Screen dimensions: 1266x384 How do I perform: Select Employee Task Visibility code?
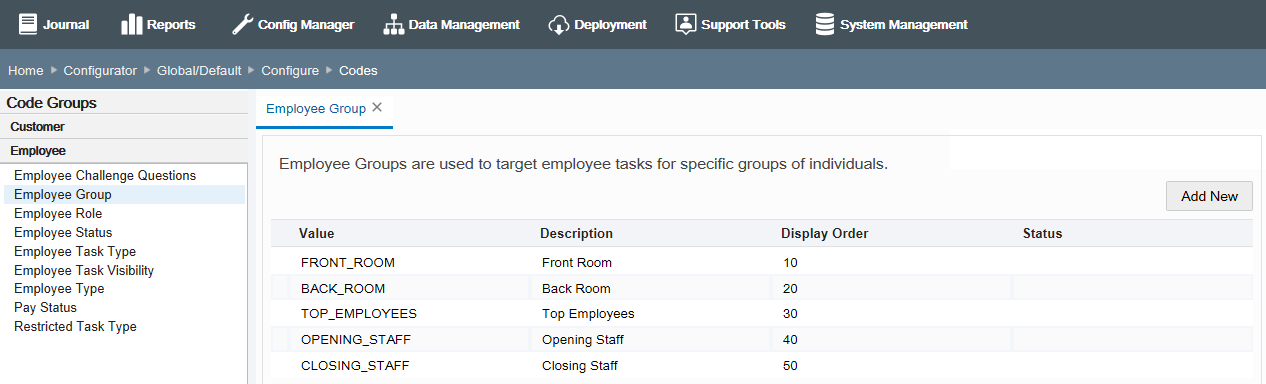click(x=84, y=270)
